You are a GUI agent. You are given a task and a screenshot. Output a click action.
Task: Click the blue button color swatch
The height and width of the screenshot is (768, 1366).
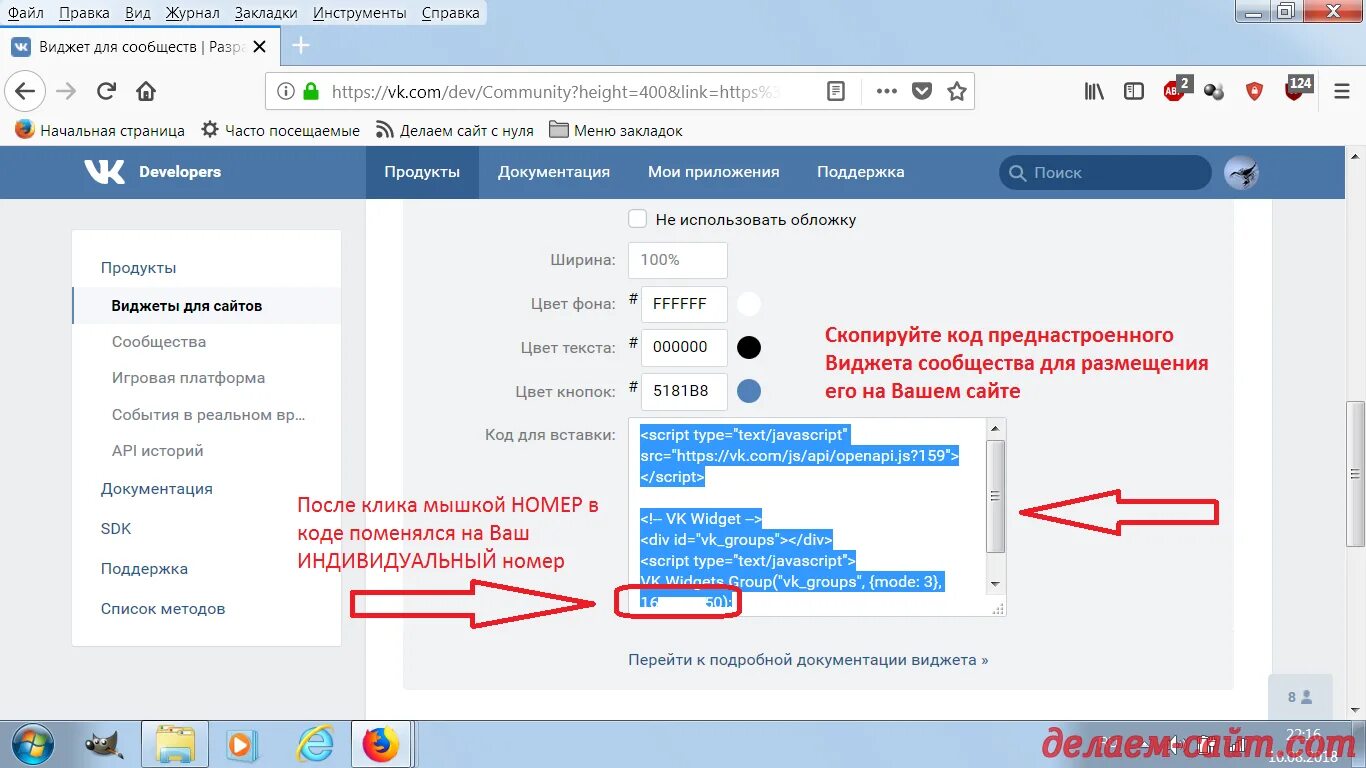pyautogui.click(x=749, y=392)
